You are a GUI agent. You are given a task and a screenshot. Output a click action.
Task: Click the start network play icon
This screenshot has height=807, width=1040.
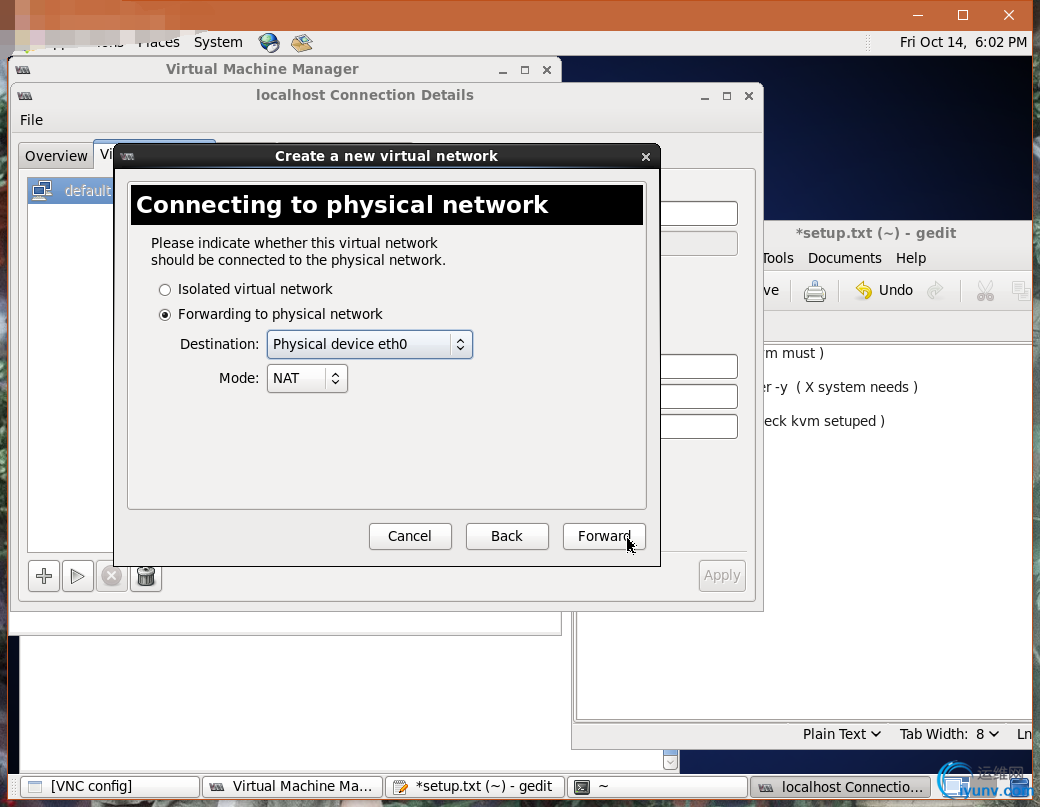(78, 576)
